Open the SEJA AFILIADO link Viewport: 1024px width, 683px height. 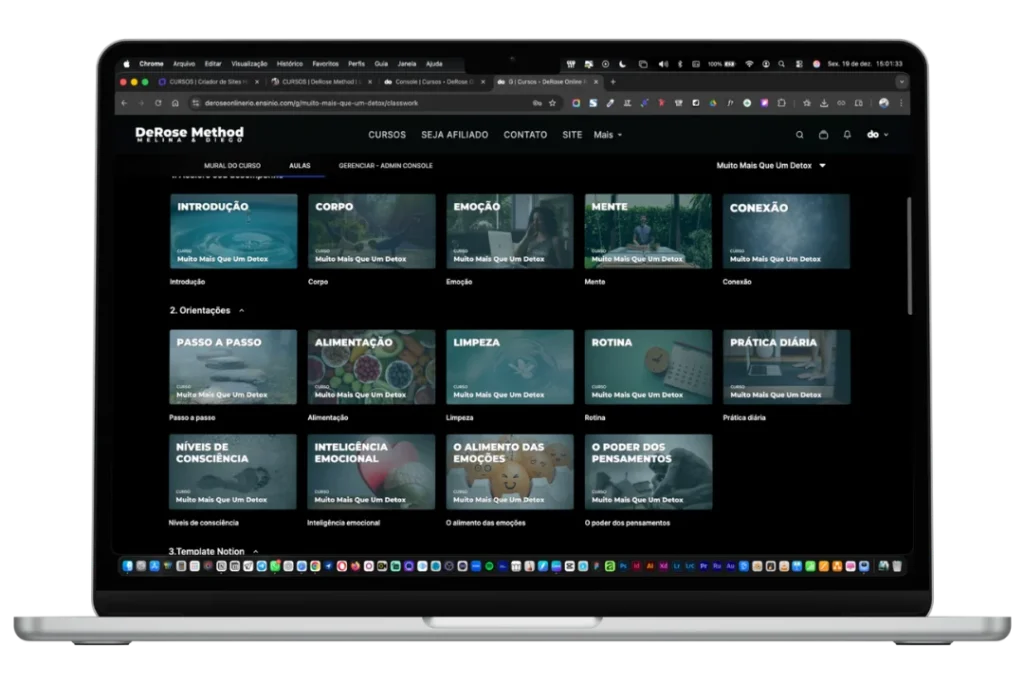tap(455, 135)
